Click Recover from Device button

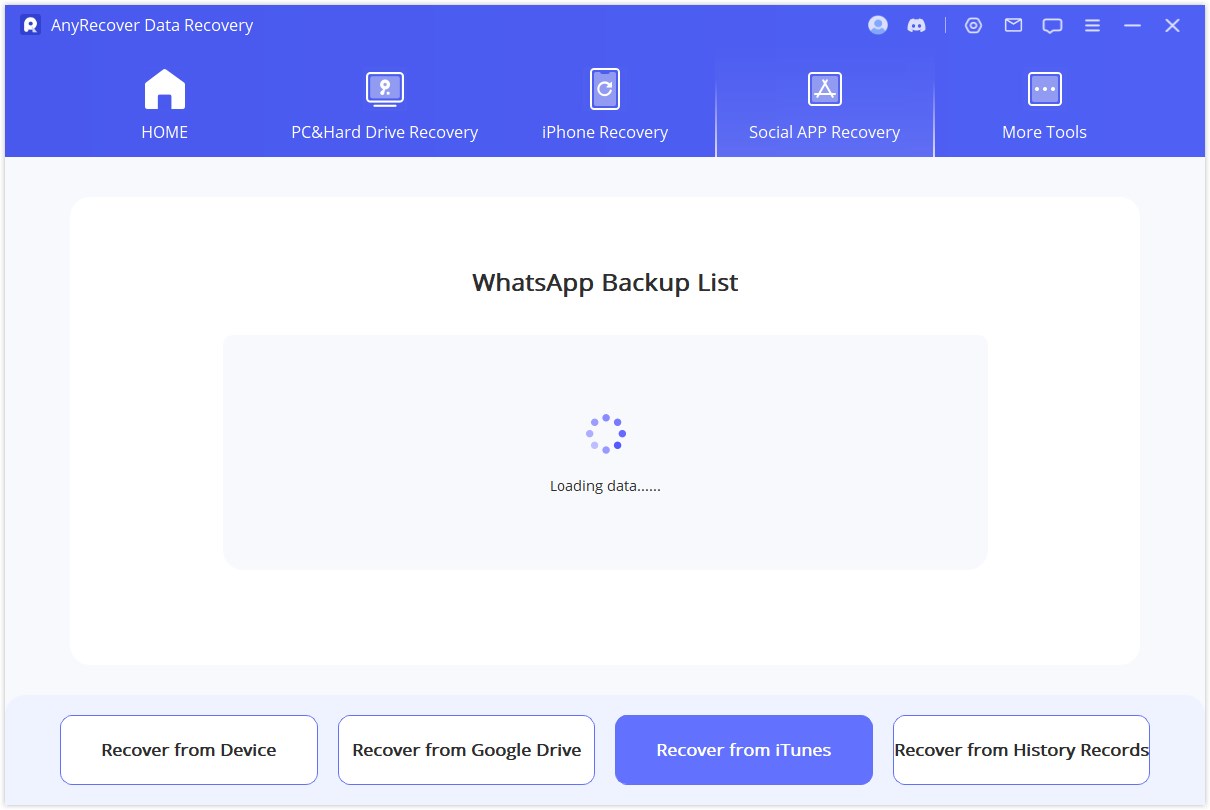tap(188, 749)
